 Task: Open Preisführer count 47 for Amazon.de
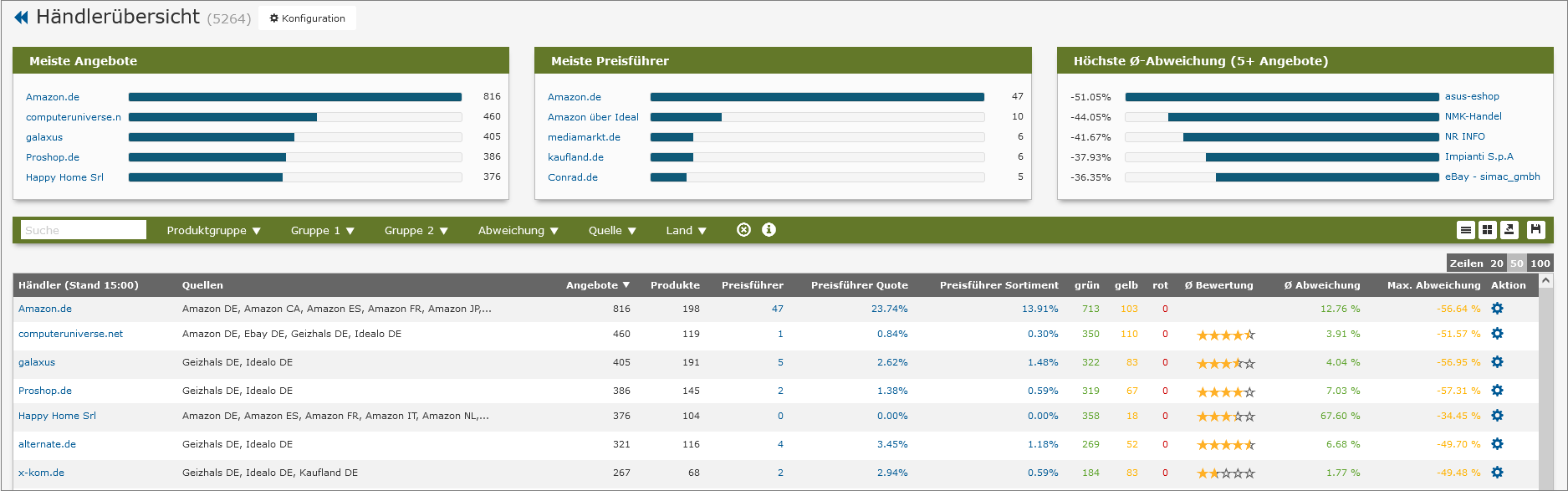pyautogui.click(x=778, y=309)
